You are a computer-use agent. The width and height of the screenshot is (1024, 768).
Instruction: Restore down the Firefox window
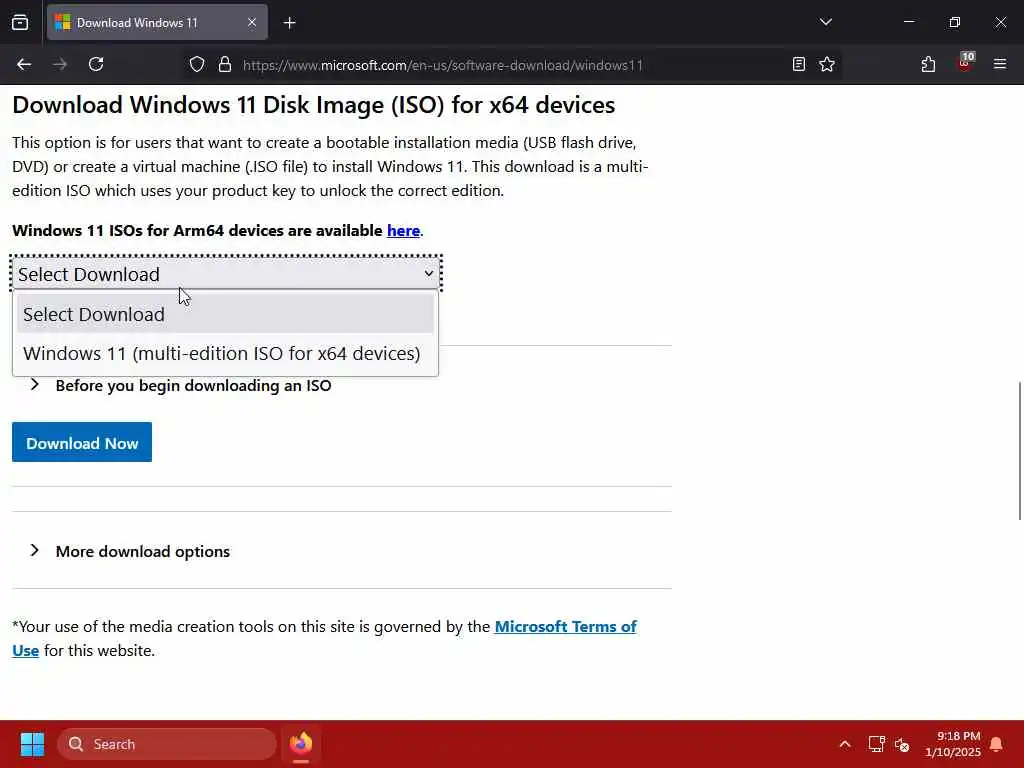954,22
